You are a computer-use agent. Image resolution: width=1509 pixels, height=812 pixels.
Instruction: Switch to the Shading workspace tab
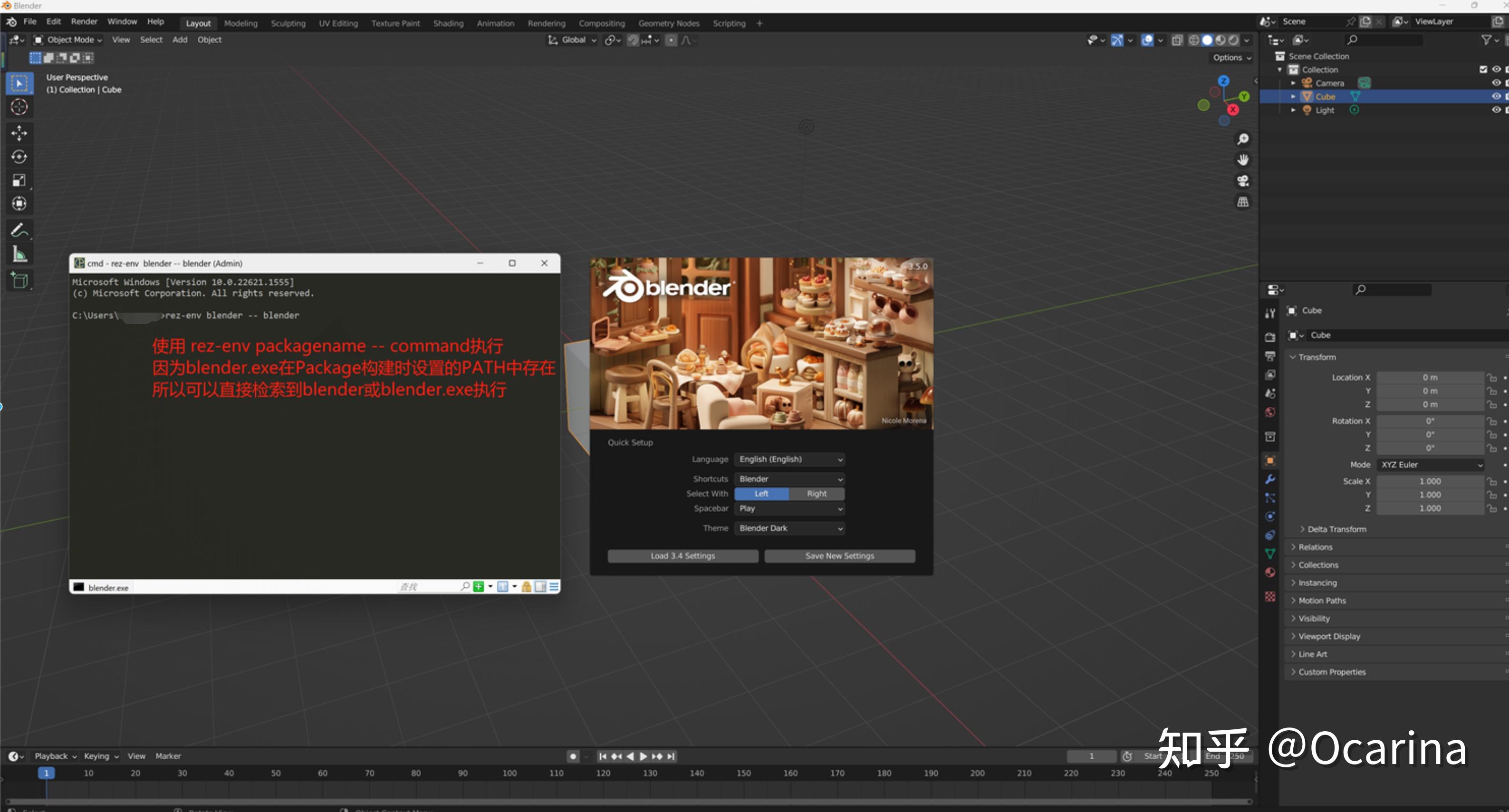tap(448, 23)
